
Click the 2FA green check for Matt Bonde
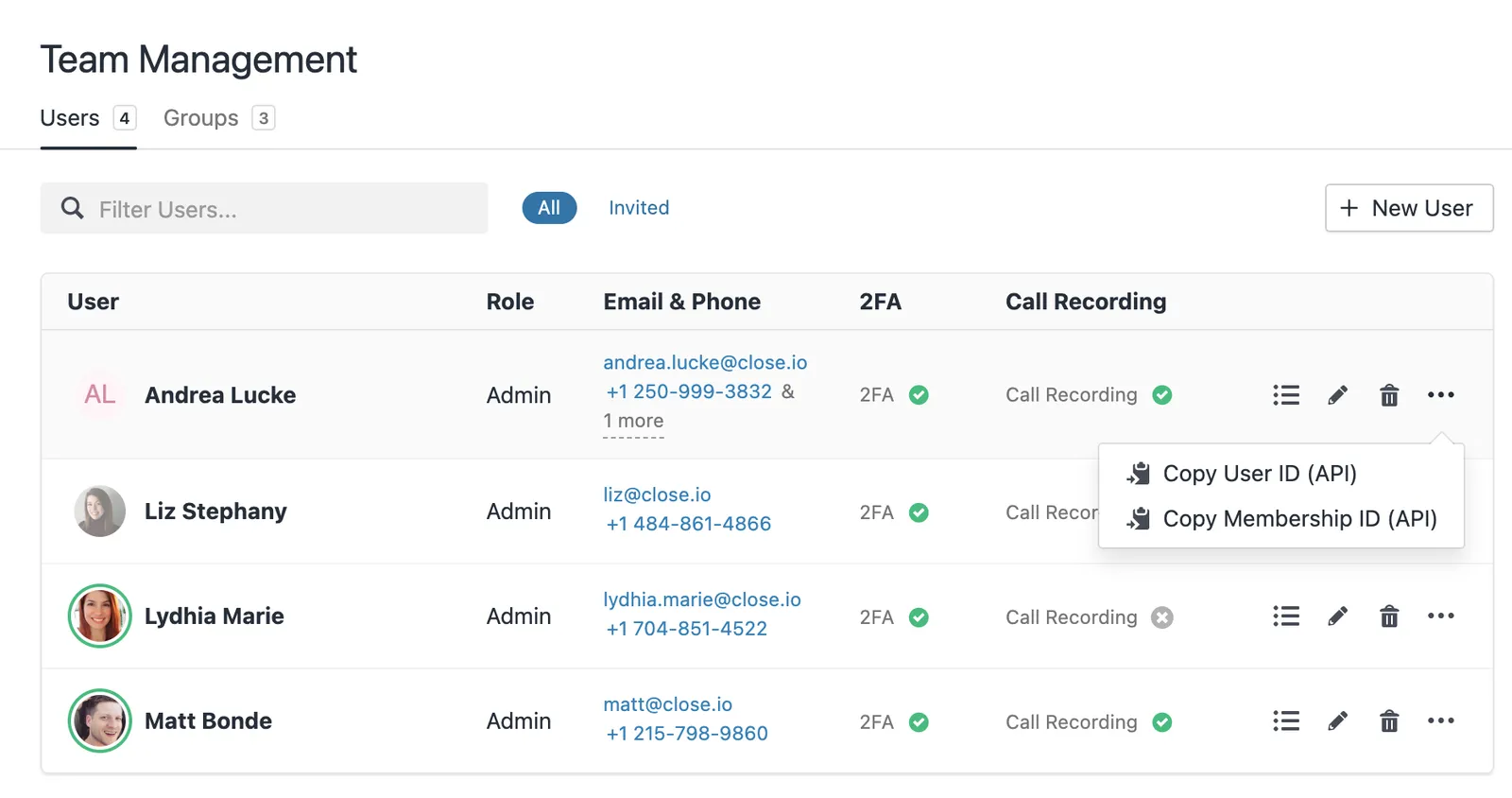click(x=919, y=722)
